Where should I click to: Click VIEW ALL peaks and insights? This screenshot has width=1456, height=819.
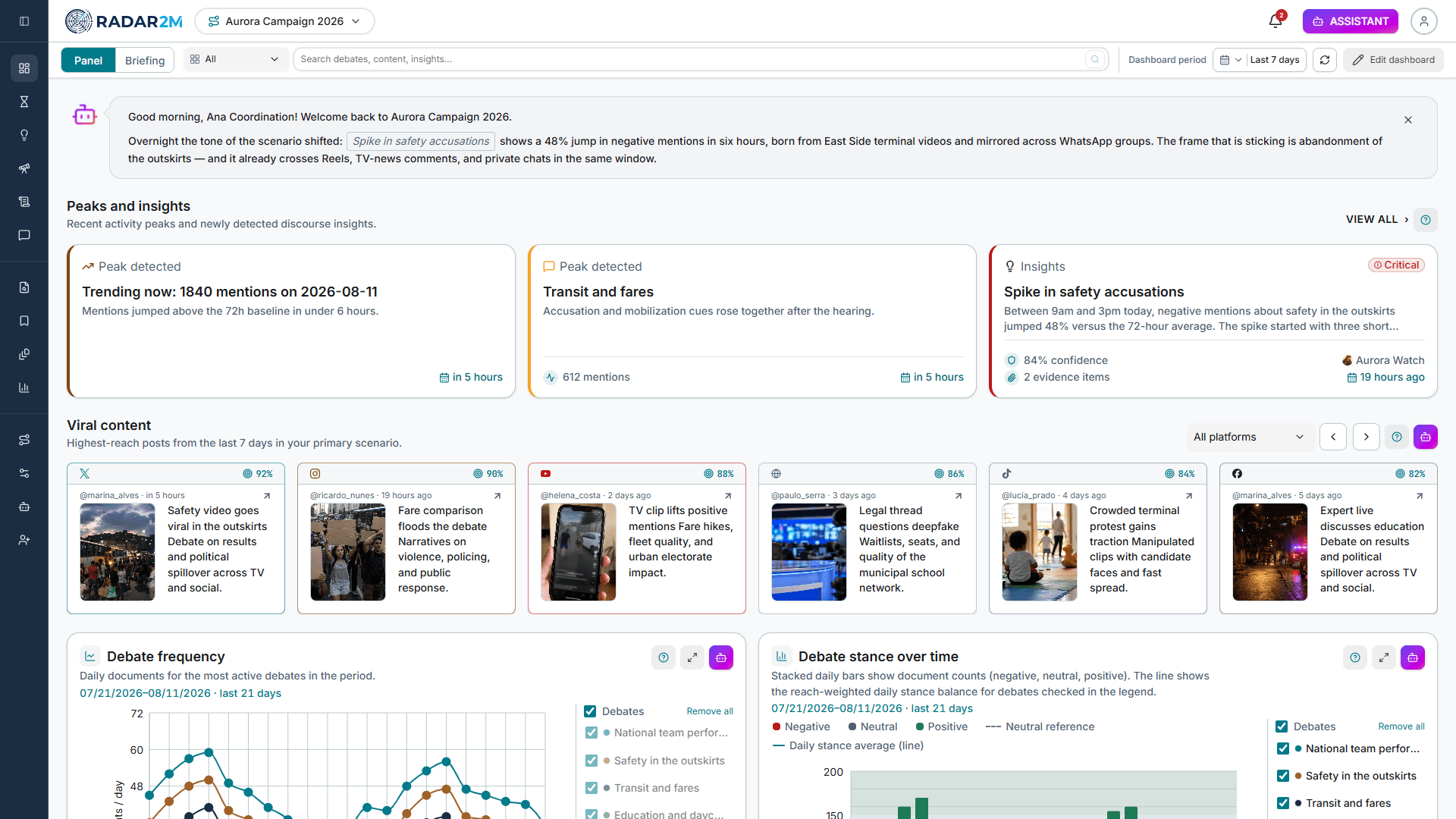pos(1377,219)
